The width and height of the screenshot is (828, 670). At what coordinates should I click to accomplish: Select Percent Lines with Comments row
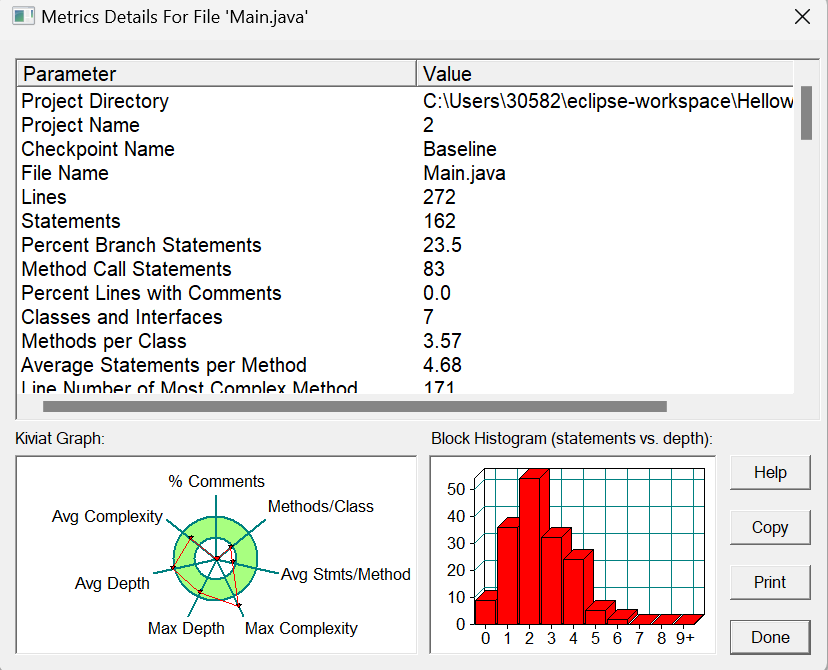pyautogui.click(x=406, y=293)
